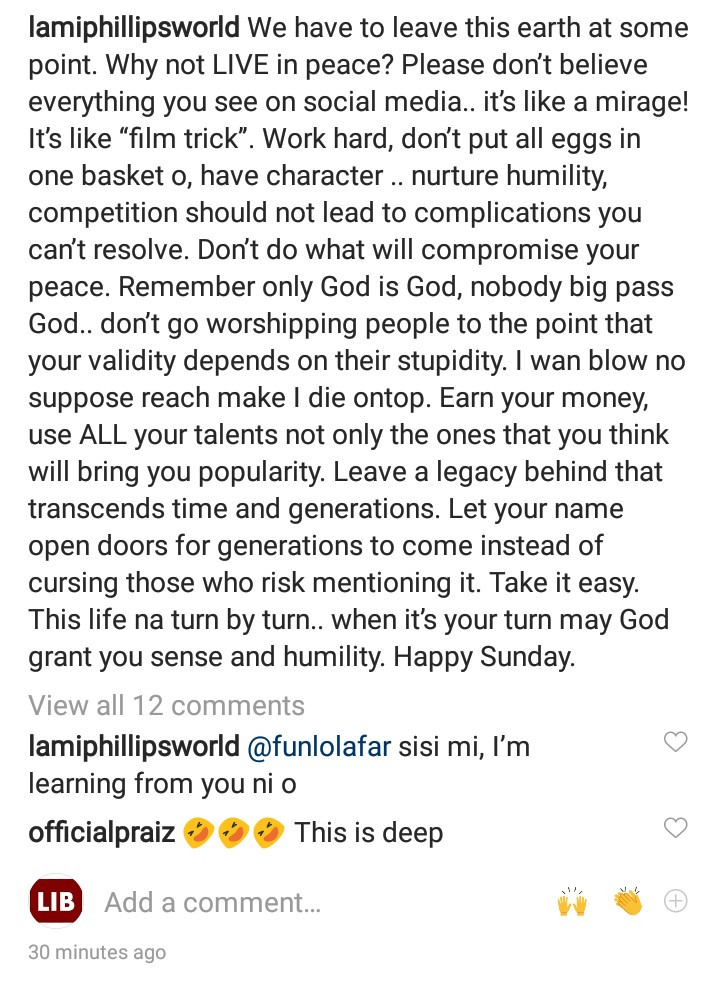Viewport: 720px width, 986px height.
Task: Like the lamiphillipsworld reply with its heart
Action: click(675, 742)
